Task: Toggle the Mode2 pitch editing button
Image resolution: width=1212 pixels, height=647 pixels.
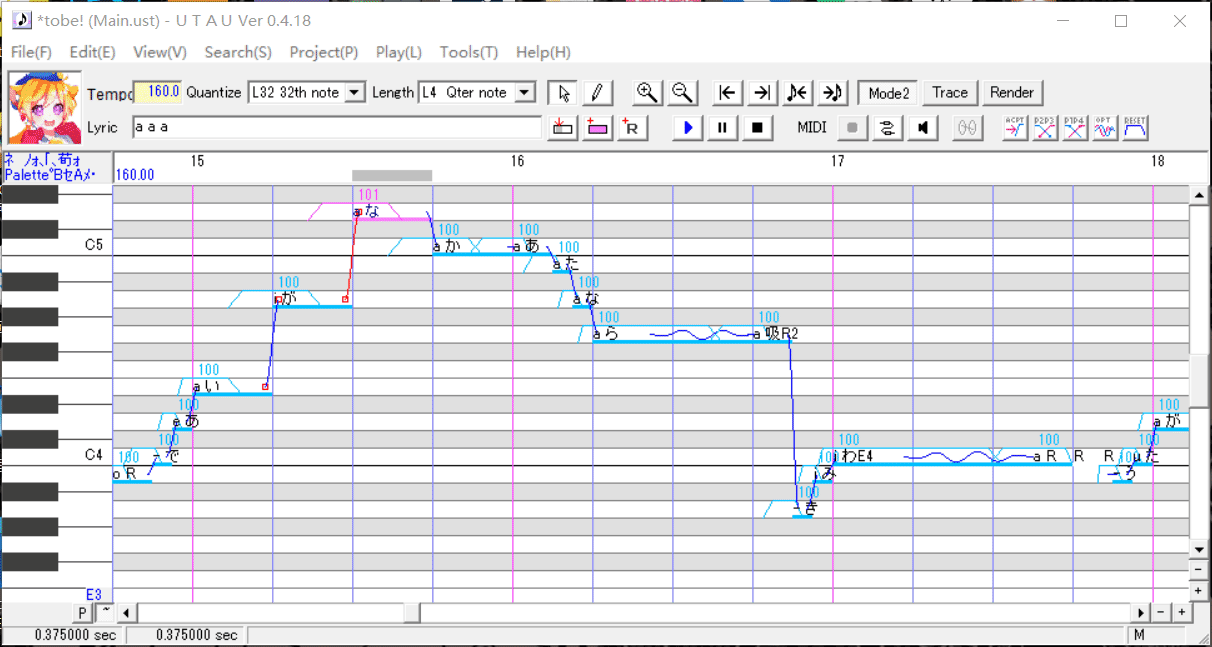Action: (x=888, y=93)
